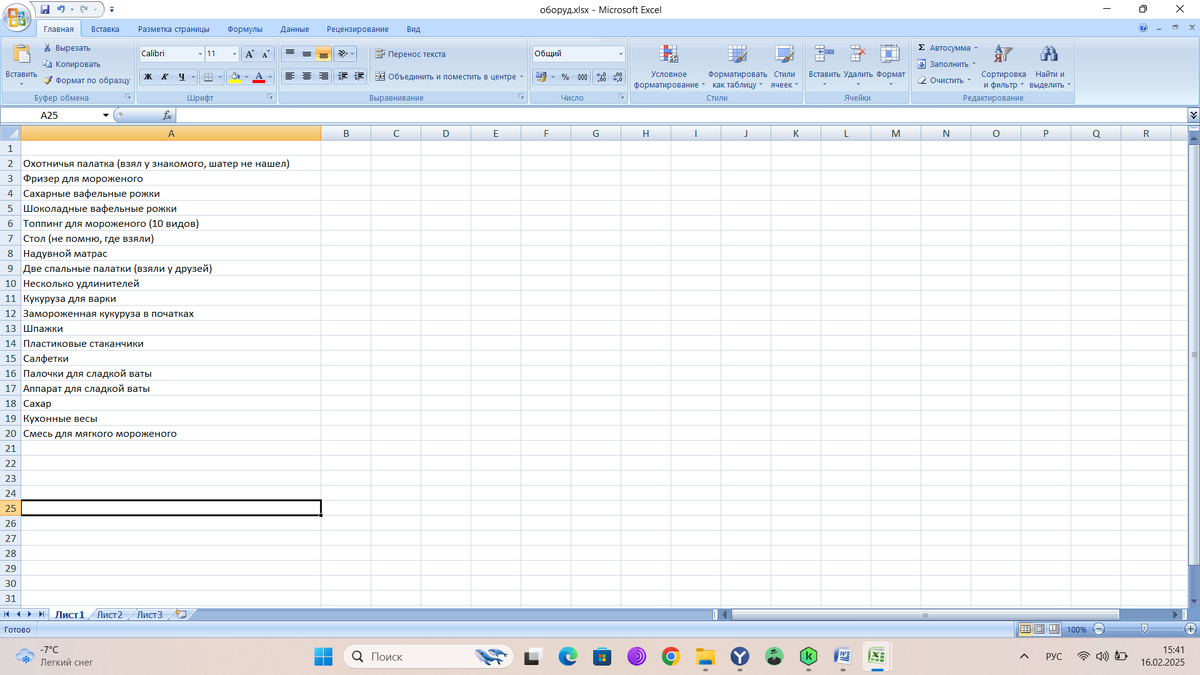This screenshot has width=1200, height=675.
Task: Toggle the bottom vertical alignment button
Action: click(323, 54)
